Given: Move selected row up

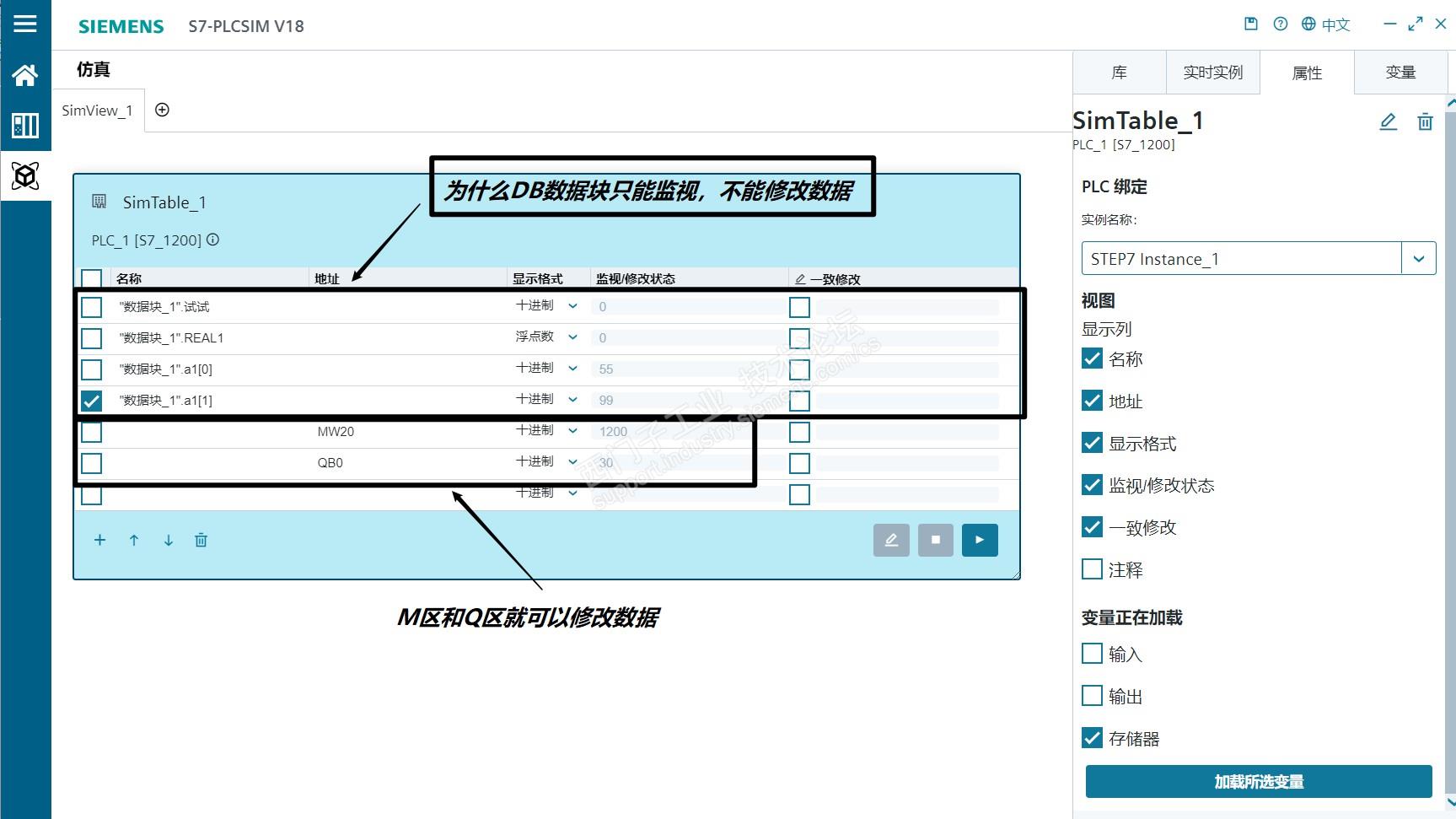Looking at the screenshot, I should [x=134, y=540].
